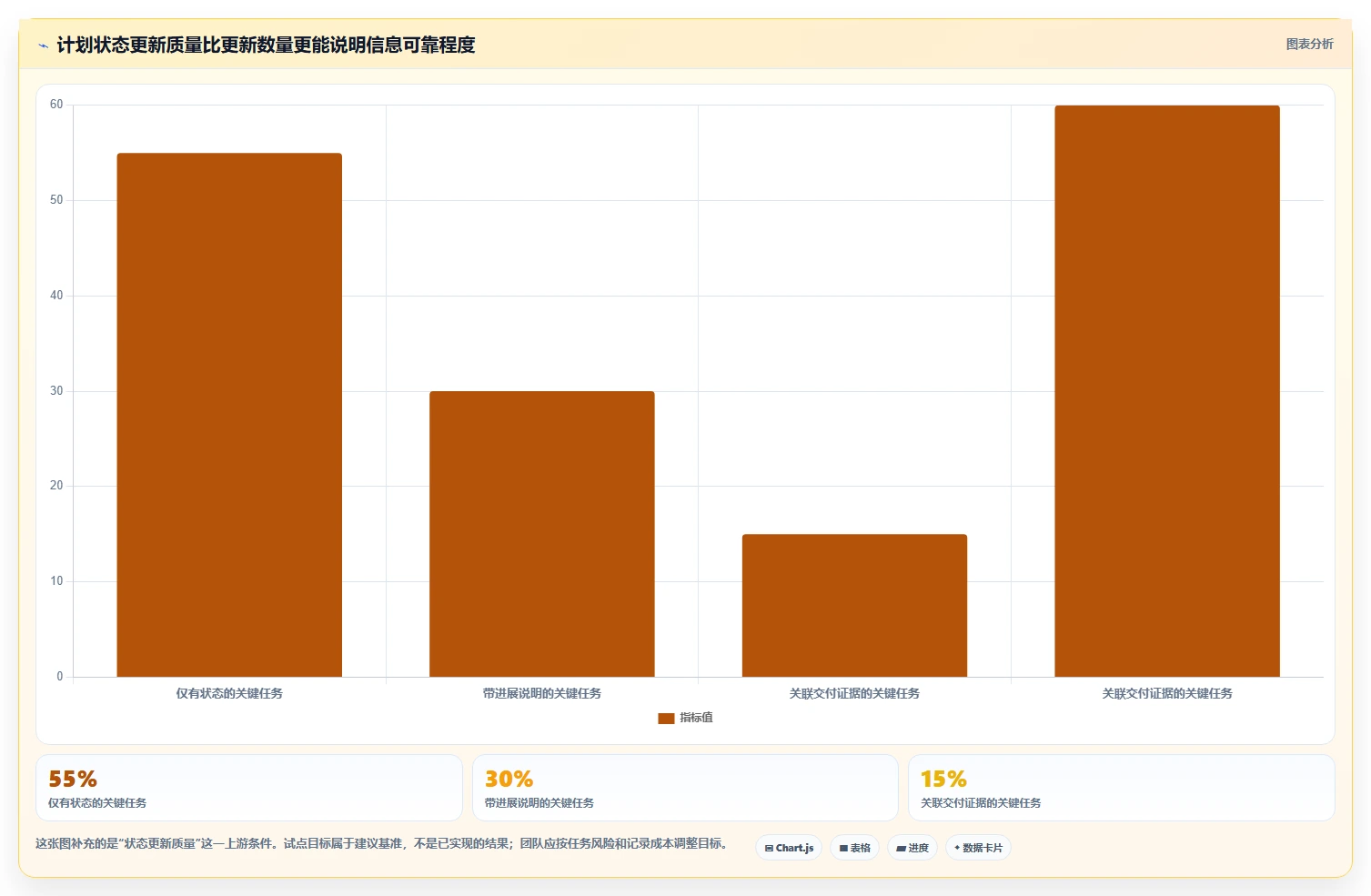Click the bar above 带进展说明的关键任务

click(542, 534)
